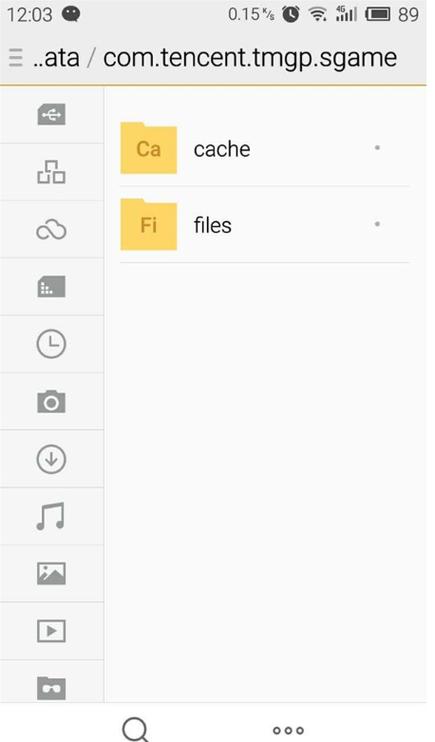This screenshot has width=435, height=742.
Task: Open the network sidebar icon
Action: tap(51, 172)
